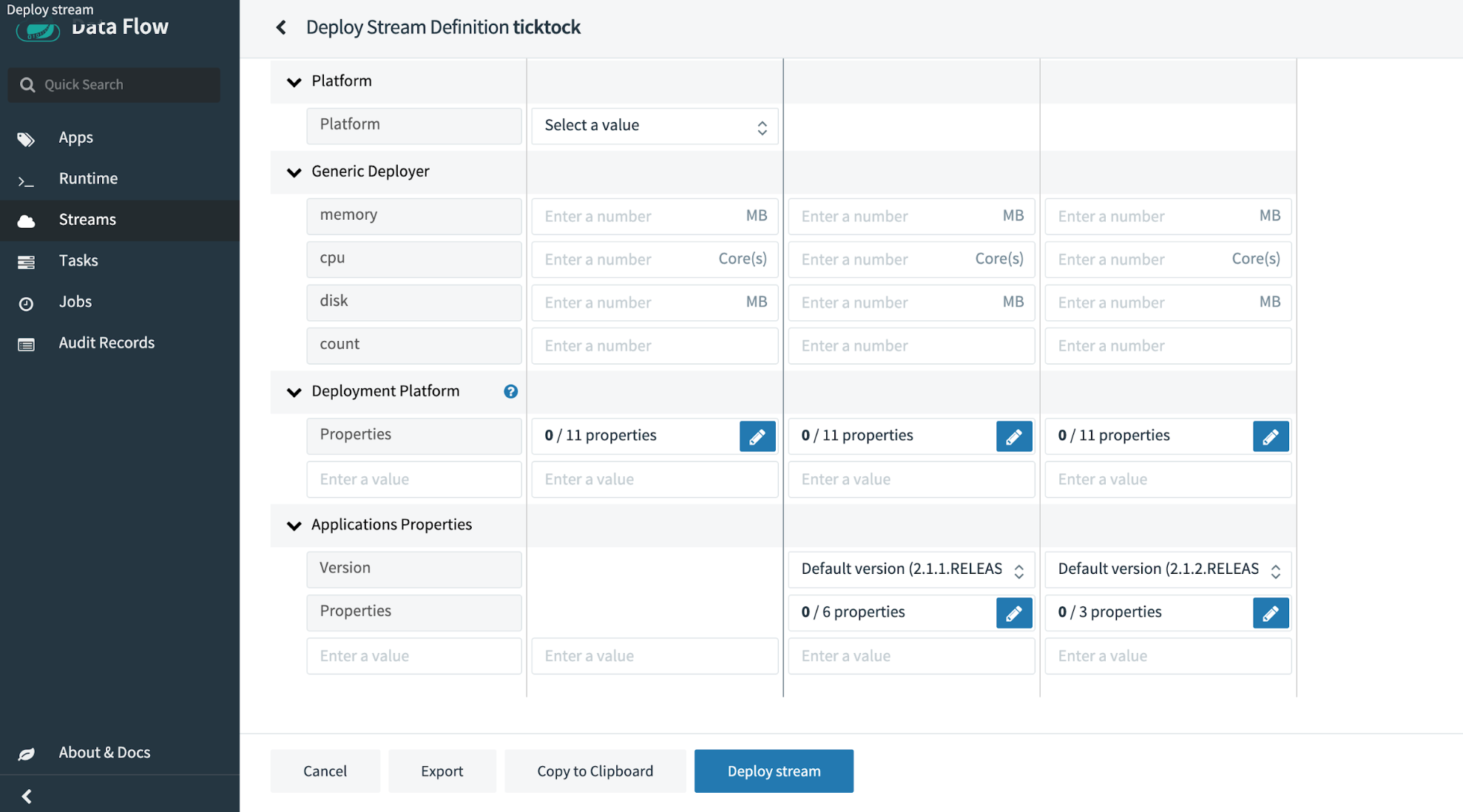The height and width of the screenshot is (812, 1463).
Task: Click the edit icon for third Deployment Platform properties
Action: click(x=1270, y=436)
